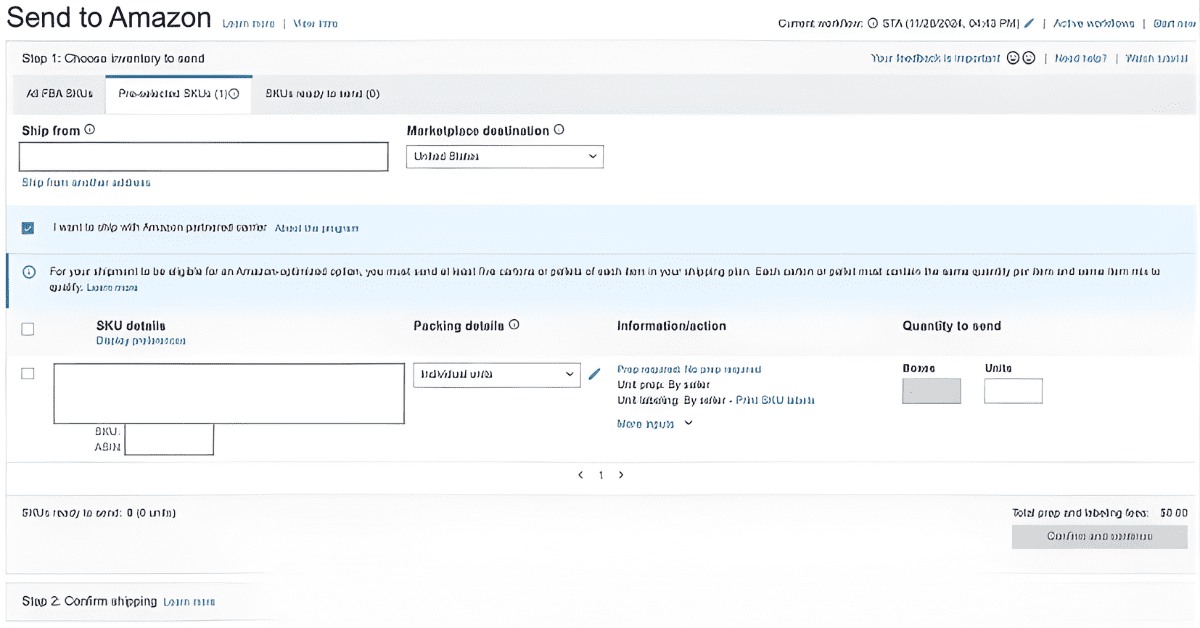Click the Units quantity input field
1200x628 pixels.
point(1013,391)
